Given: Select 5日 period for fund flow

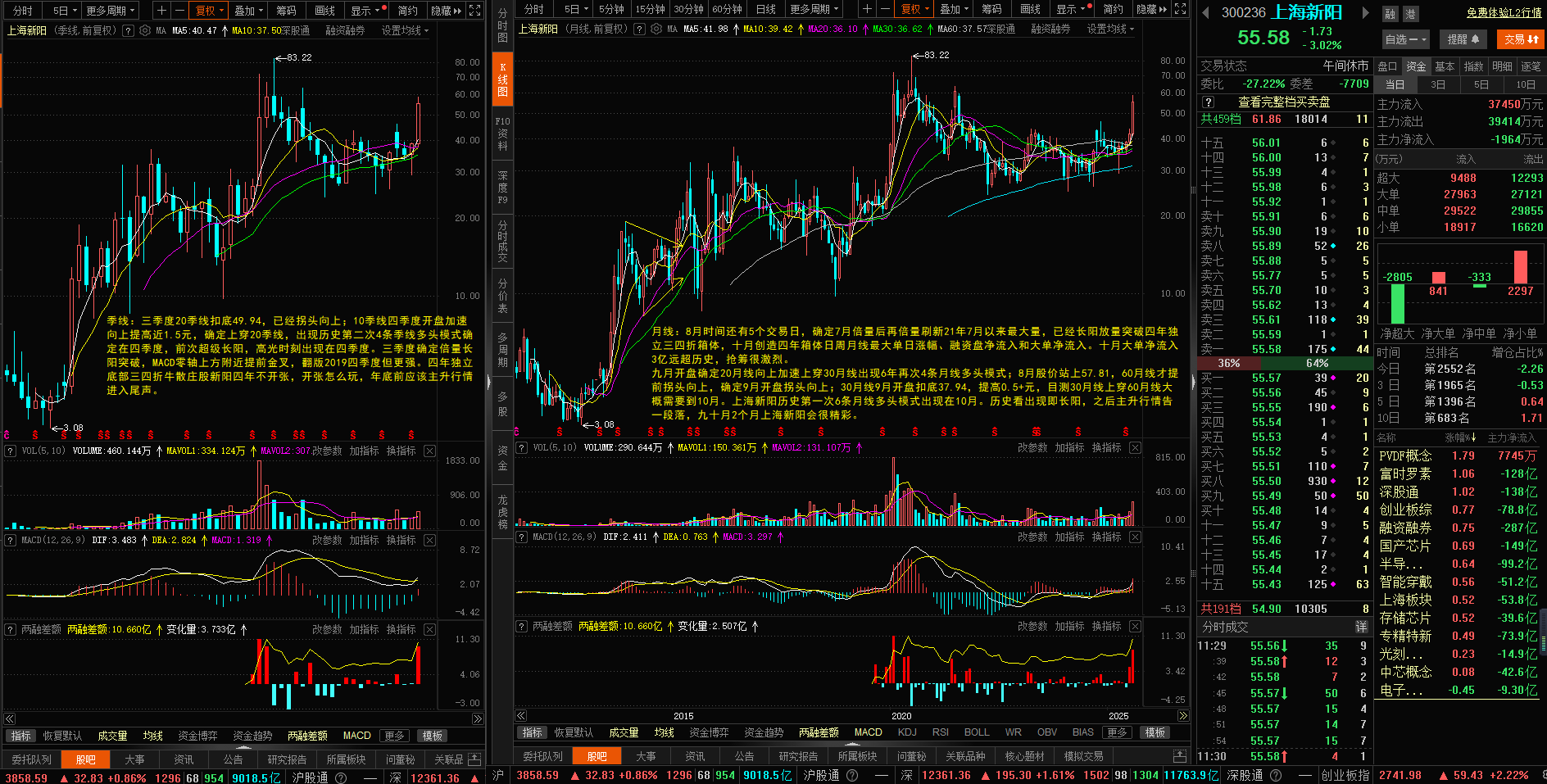Looking at the screenshot, I should (1481, 84).
